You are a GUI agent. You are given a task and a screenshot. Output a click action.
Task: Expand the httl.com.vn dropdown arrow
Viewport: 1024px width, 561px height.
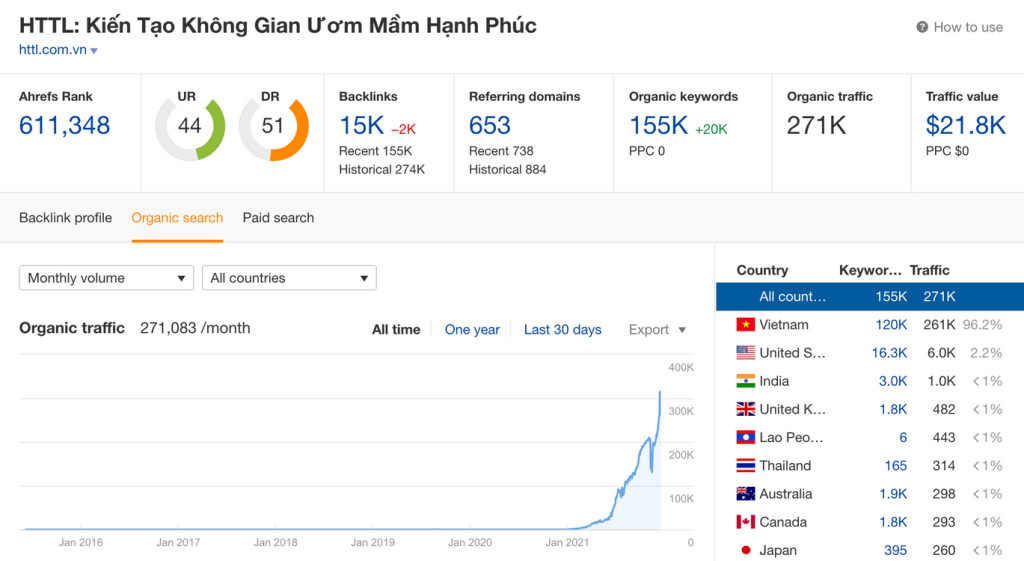94,50
